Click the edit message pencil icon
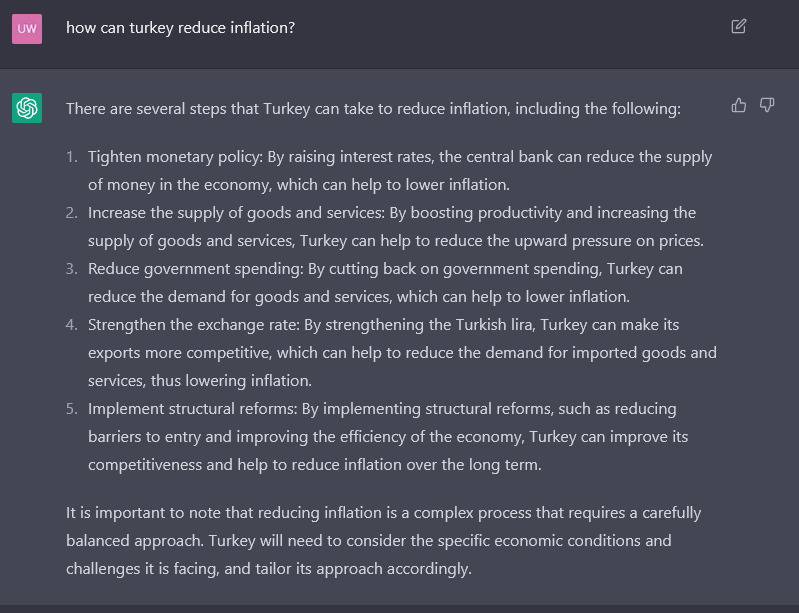799x613 pixels. [x=739, y=26]
